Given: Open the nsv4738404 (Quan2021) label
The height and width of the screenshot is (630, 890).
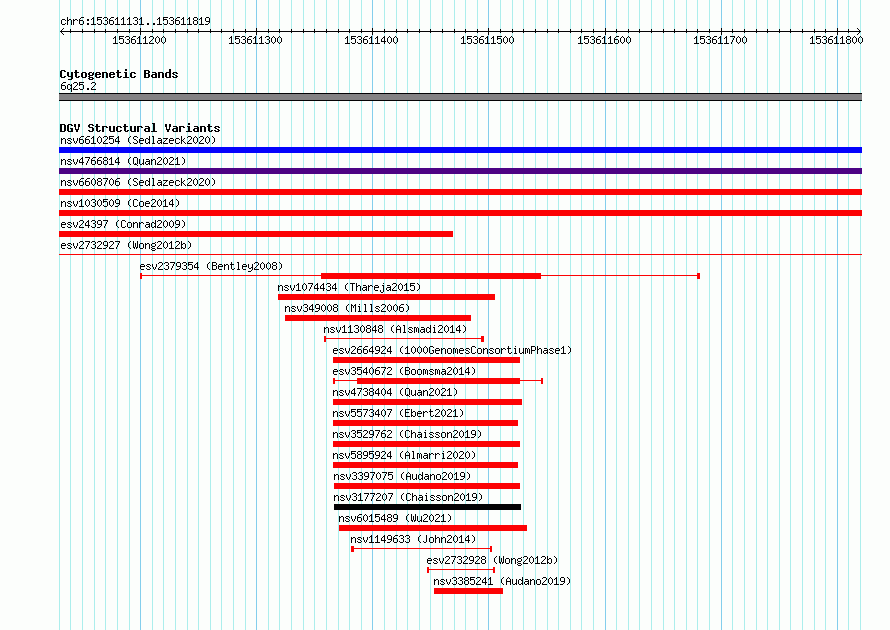Looking at the screenshot, I should pyautogui.click(x=395, y=392).
